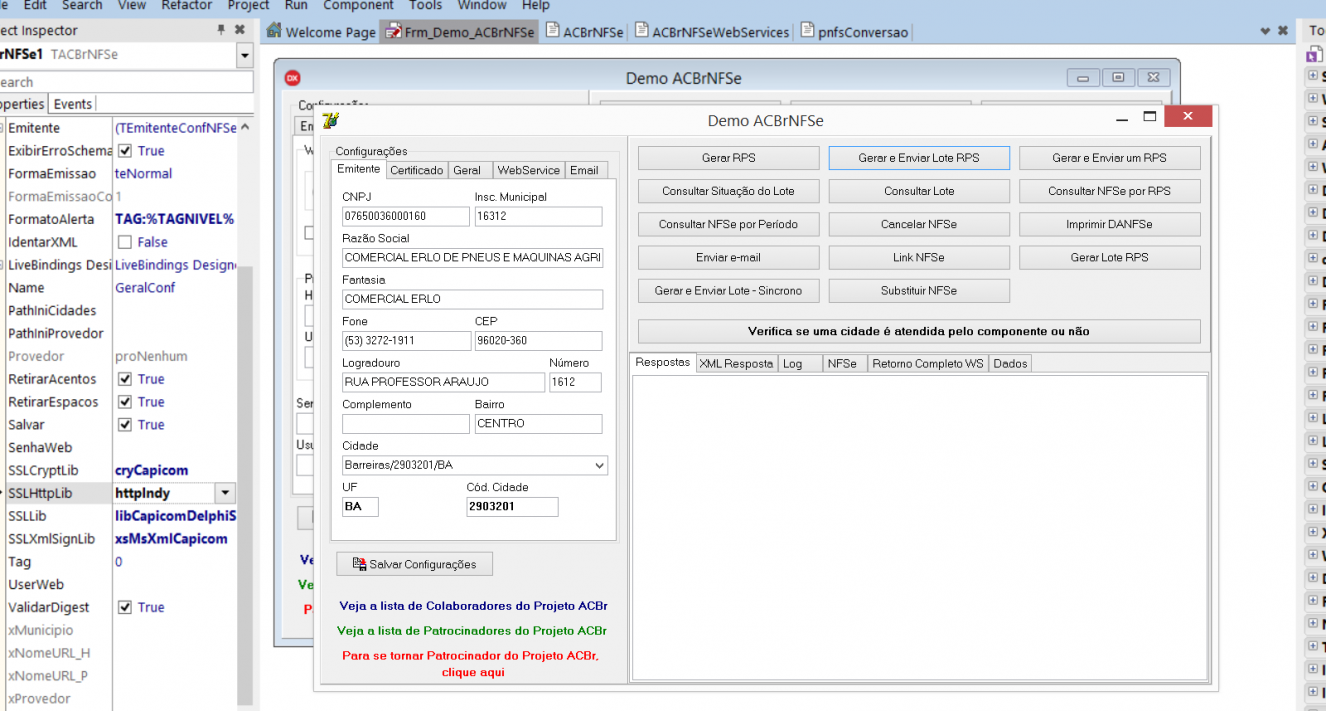Click the Gerar e Enviar Lote RPS button
The image size is (1326, 711).
(x=919, y=158)
